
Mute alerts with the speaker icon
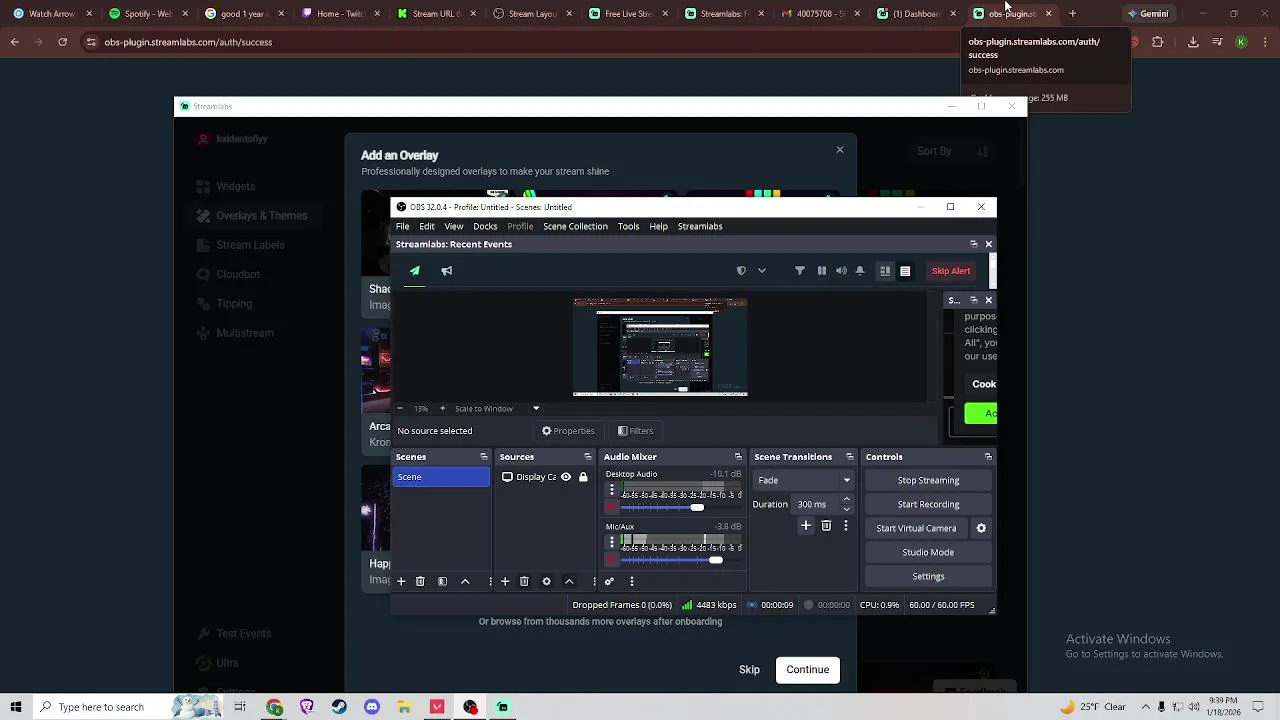tap(841, 271)
